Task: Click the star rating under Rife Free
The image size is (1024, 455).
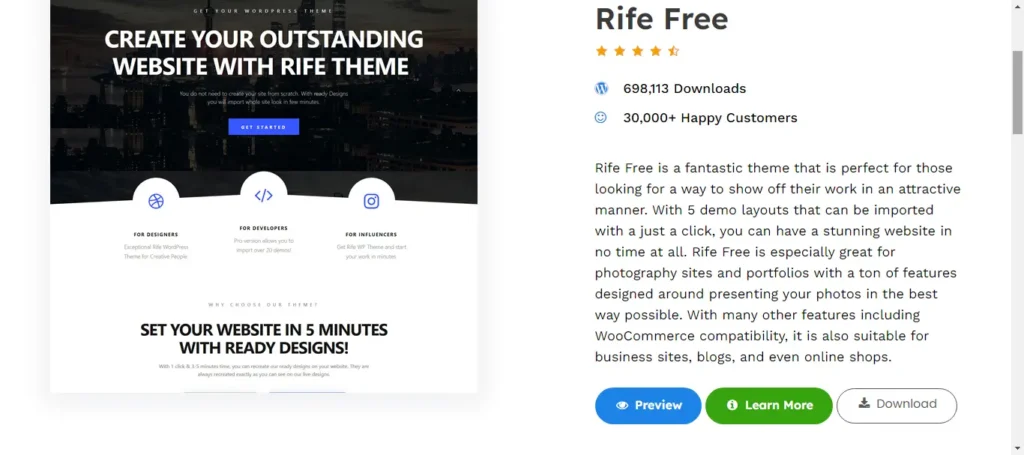Action: tap(637, 51)
